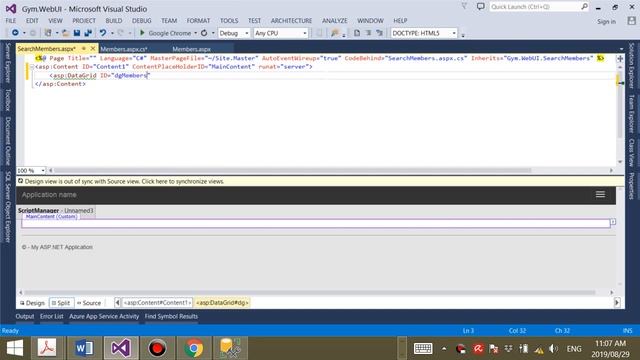
Task: Open the Any CPU platform dropdown
Action: pos(304,33)
